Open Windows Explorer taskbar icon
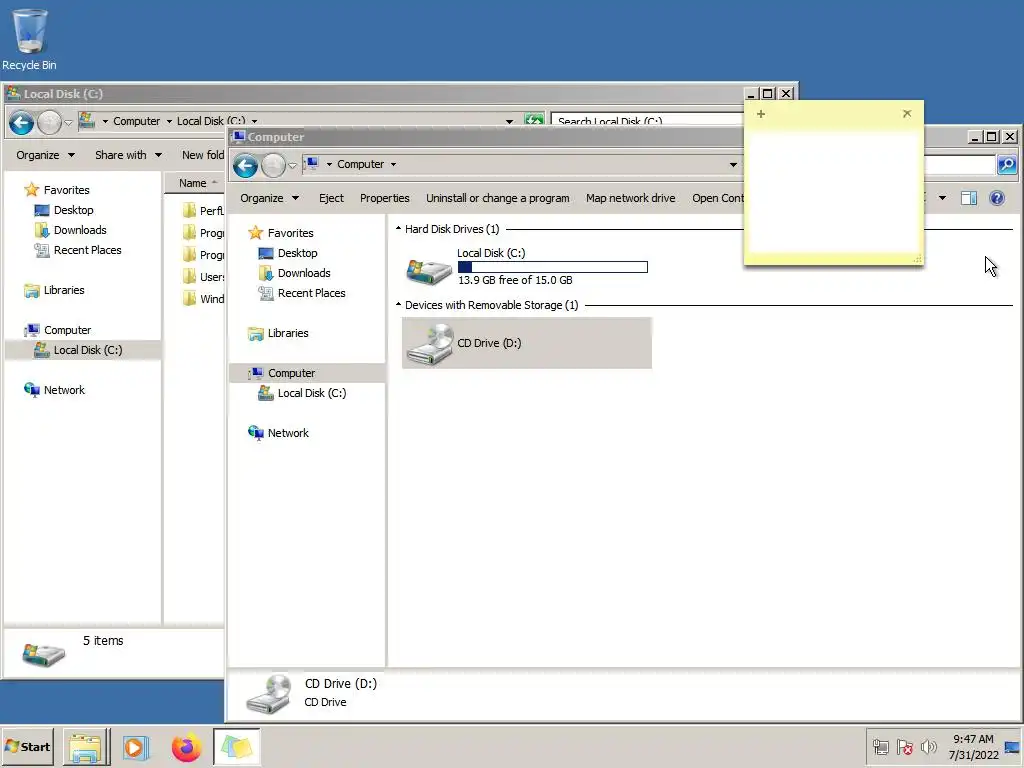The height and width of the screenshot is (768, 1024). [86, 747]
